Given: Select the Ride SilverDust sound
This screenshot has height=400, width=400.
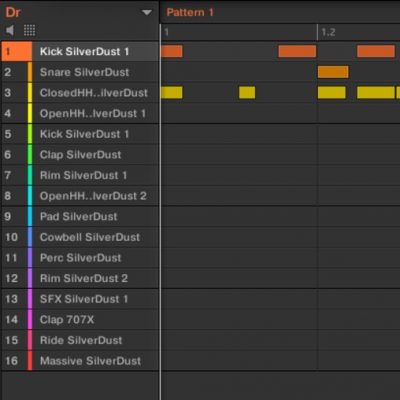Looking at the screenshot, I should (81, 341).
